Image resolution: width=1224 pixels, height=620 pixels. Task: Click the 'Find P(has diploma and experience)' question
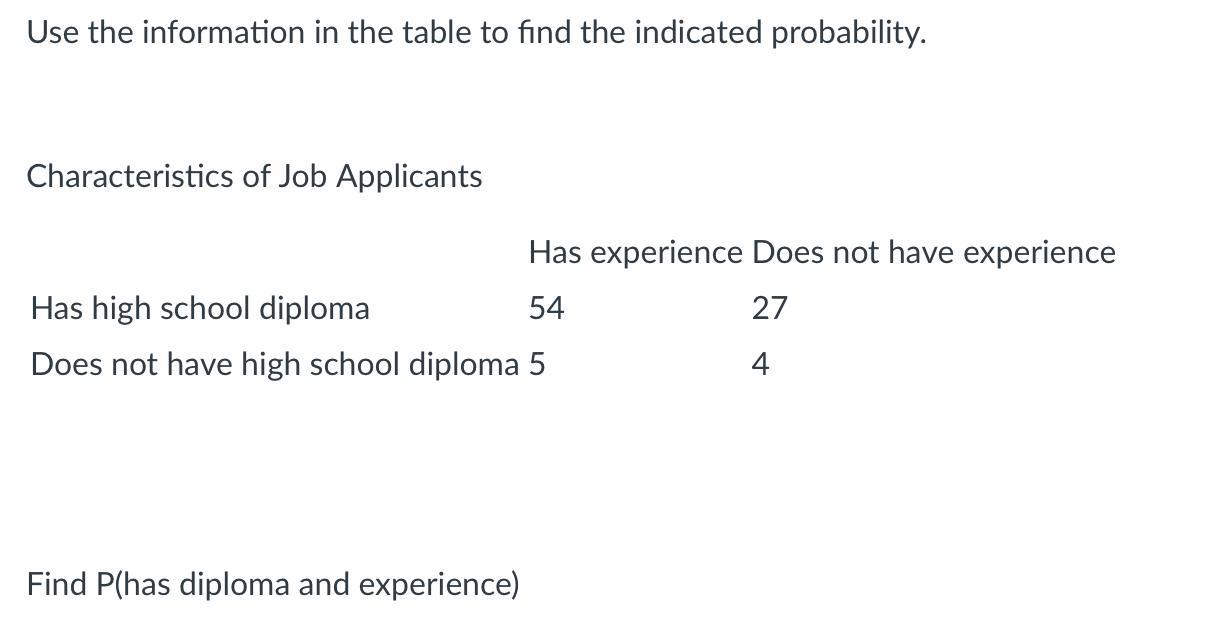click(x=273, y=585)
